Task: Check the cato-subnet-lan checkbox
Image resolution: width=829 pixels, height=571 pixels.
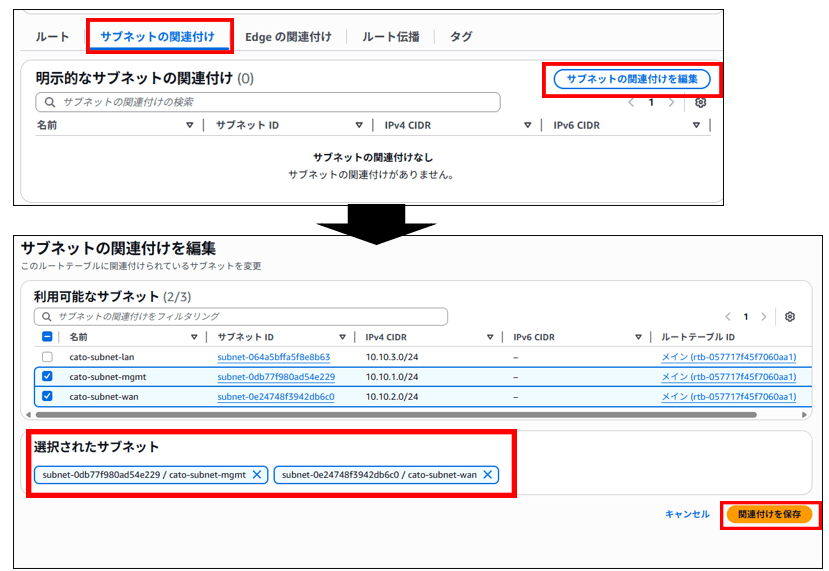Action: pos(47,357)
